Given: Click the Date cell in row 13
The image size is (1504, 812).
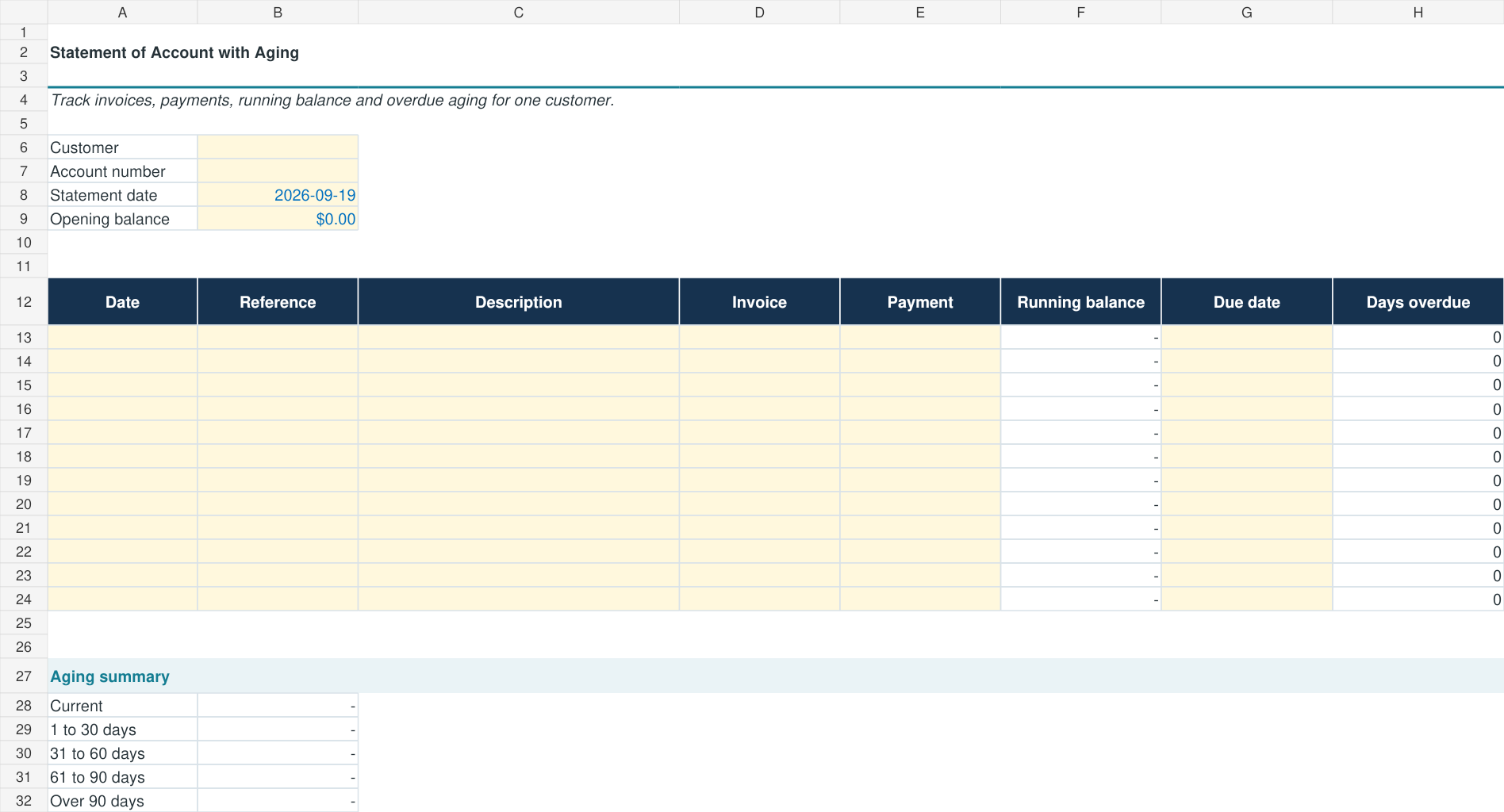Looking at the screenshot, I should point(122,337).
